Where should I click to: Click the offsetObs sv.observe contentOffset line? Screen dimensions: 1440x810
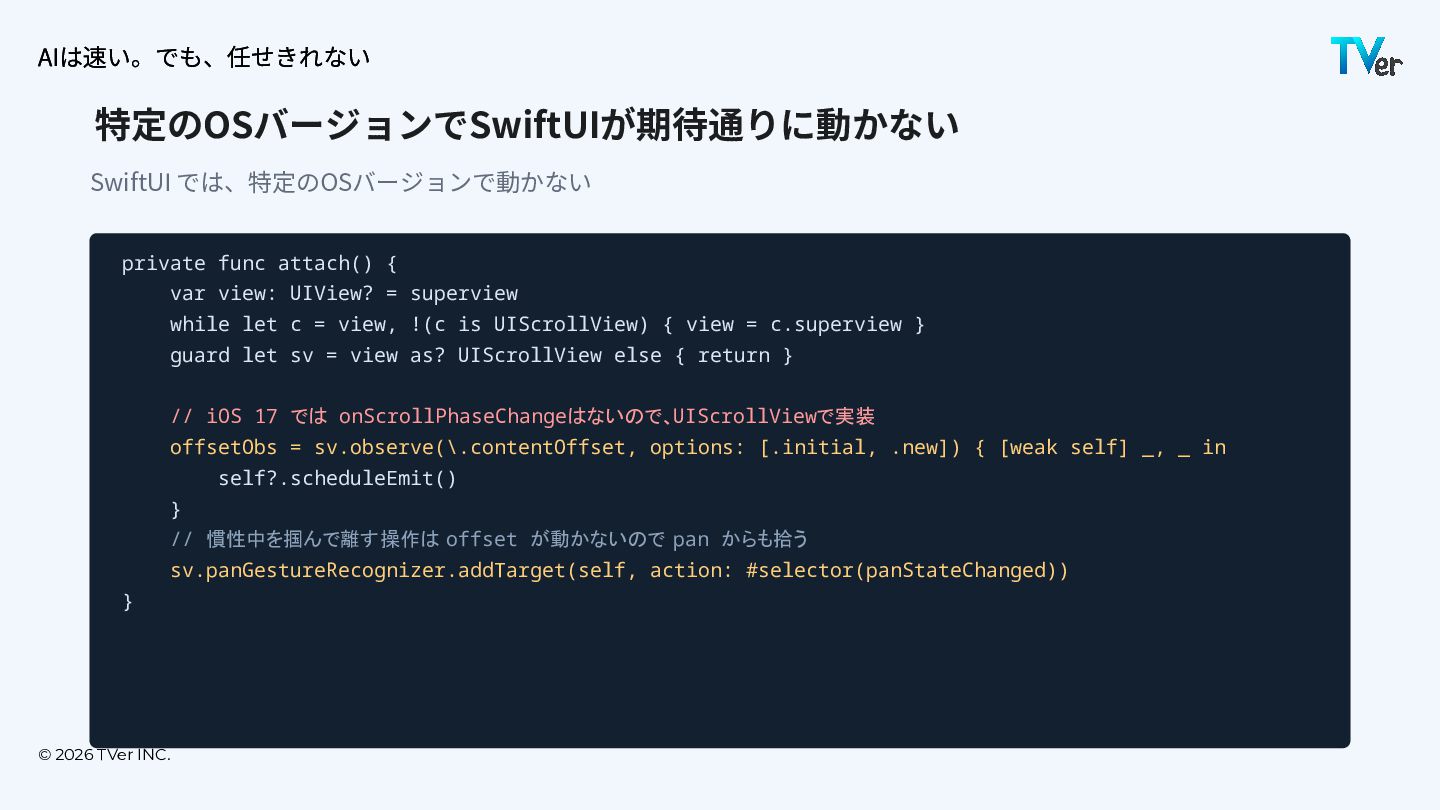697,447
